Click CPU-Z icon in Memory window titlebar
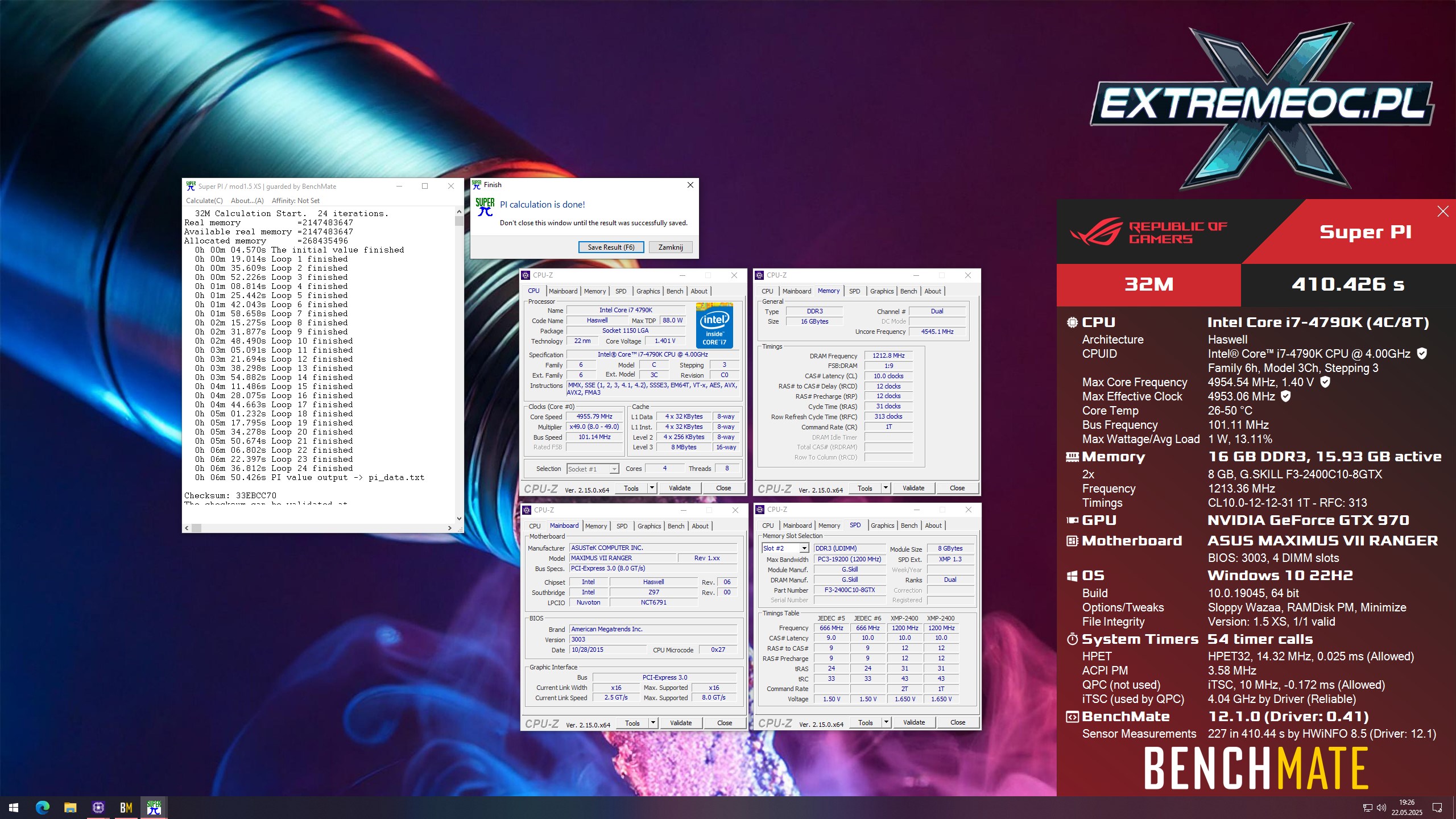 (759, 275)
